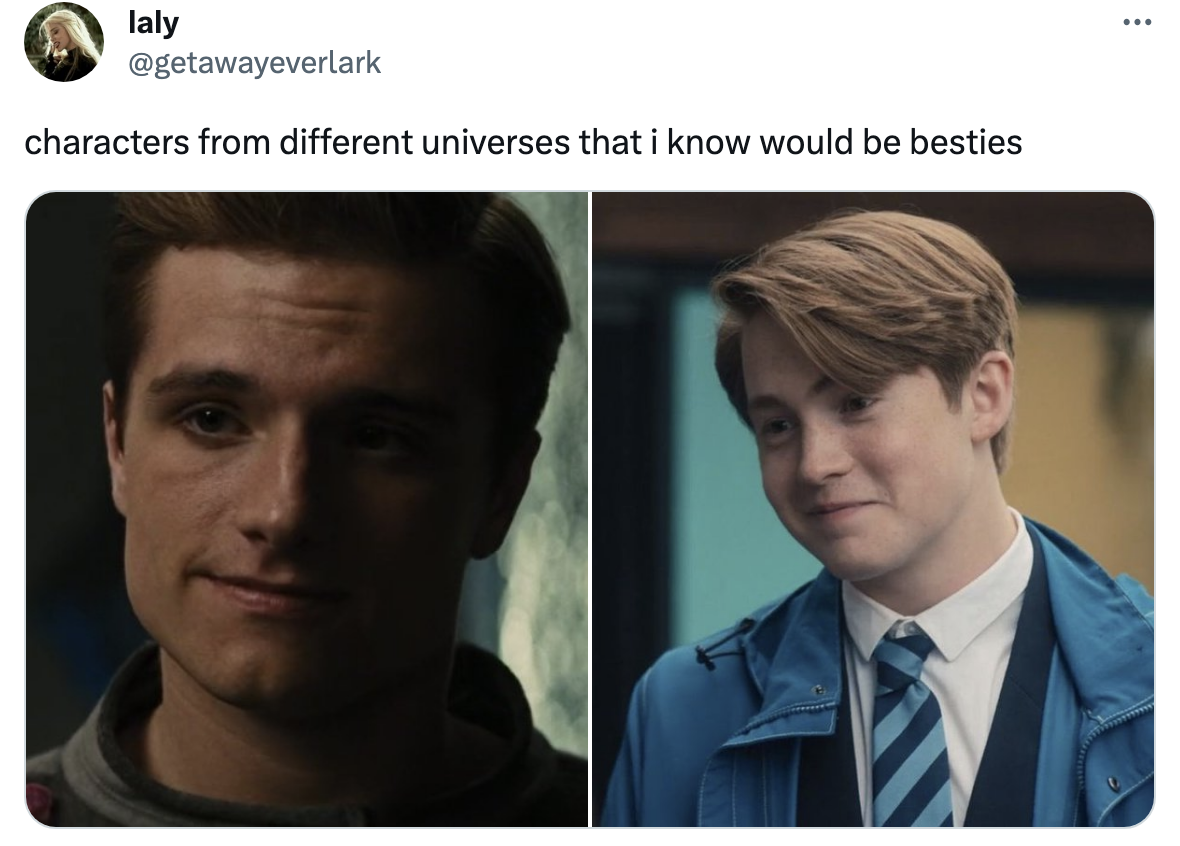Screen dimensions: 1180x846
Task: Click the swept hair in the right photo
Action: click(865, 301)
